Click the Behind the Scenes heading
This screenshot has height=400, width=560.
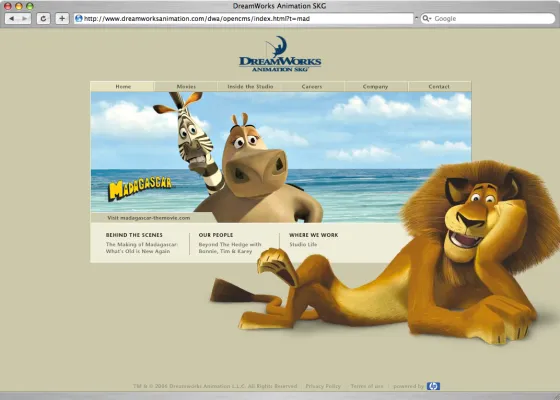(134, 235)
